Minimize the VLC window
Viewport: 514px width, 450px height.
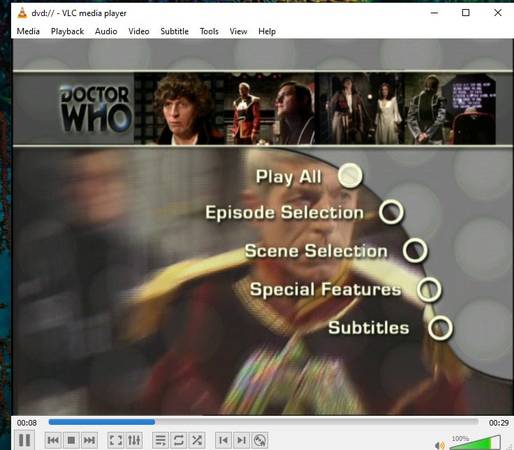pos(434,13)
